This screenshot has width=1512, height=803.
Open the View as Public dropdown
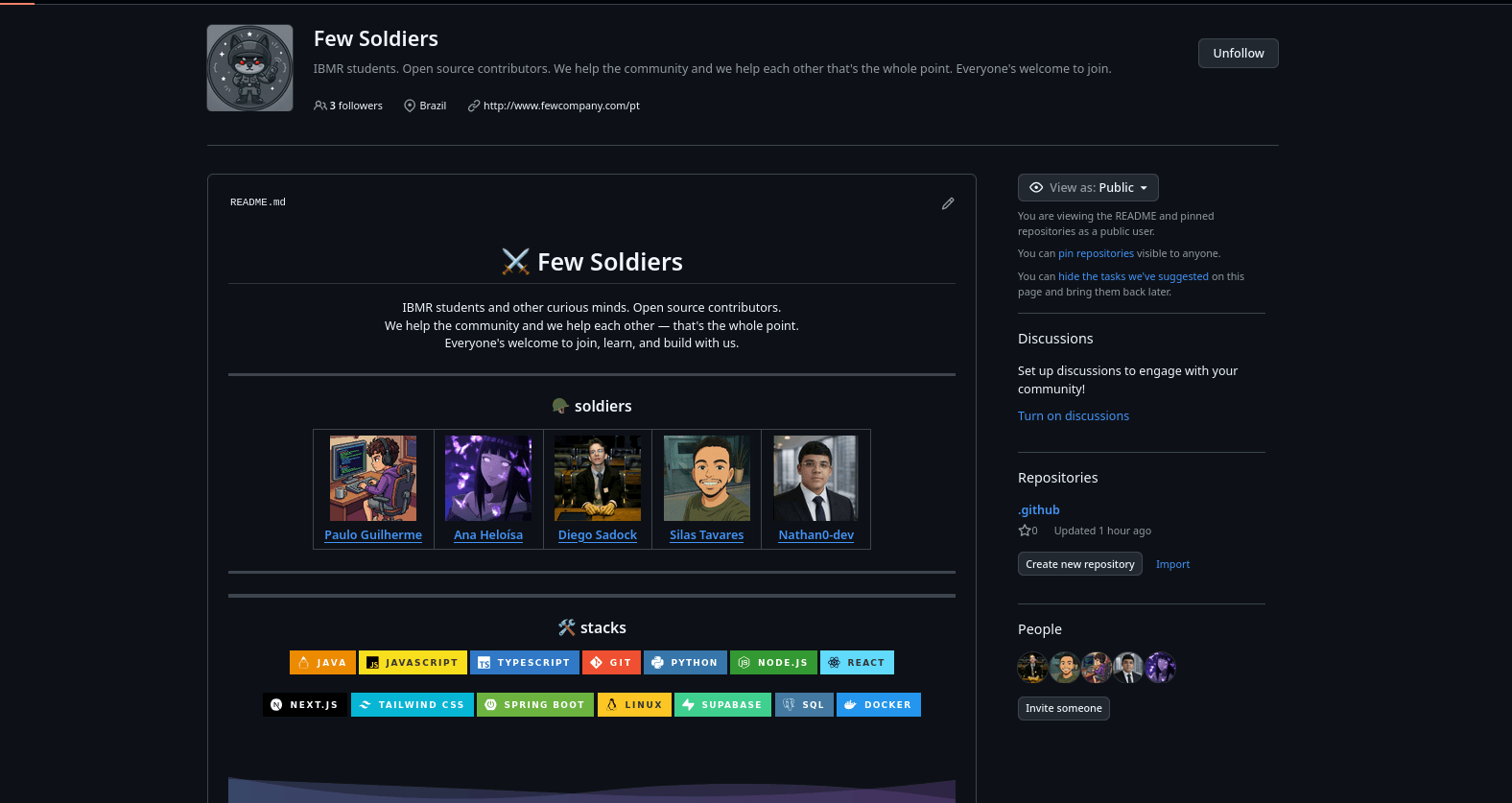1088,187
